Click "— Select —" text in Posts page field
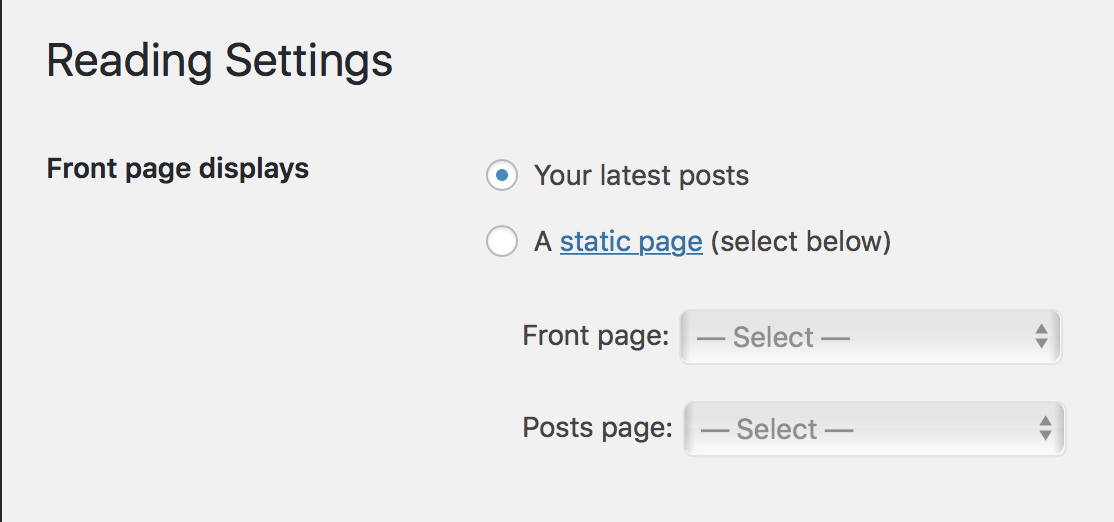 click(x=777, y=430)
